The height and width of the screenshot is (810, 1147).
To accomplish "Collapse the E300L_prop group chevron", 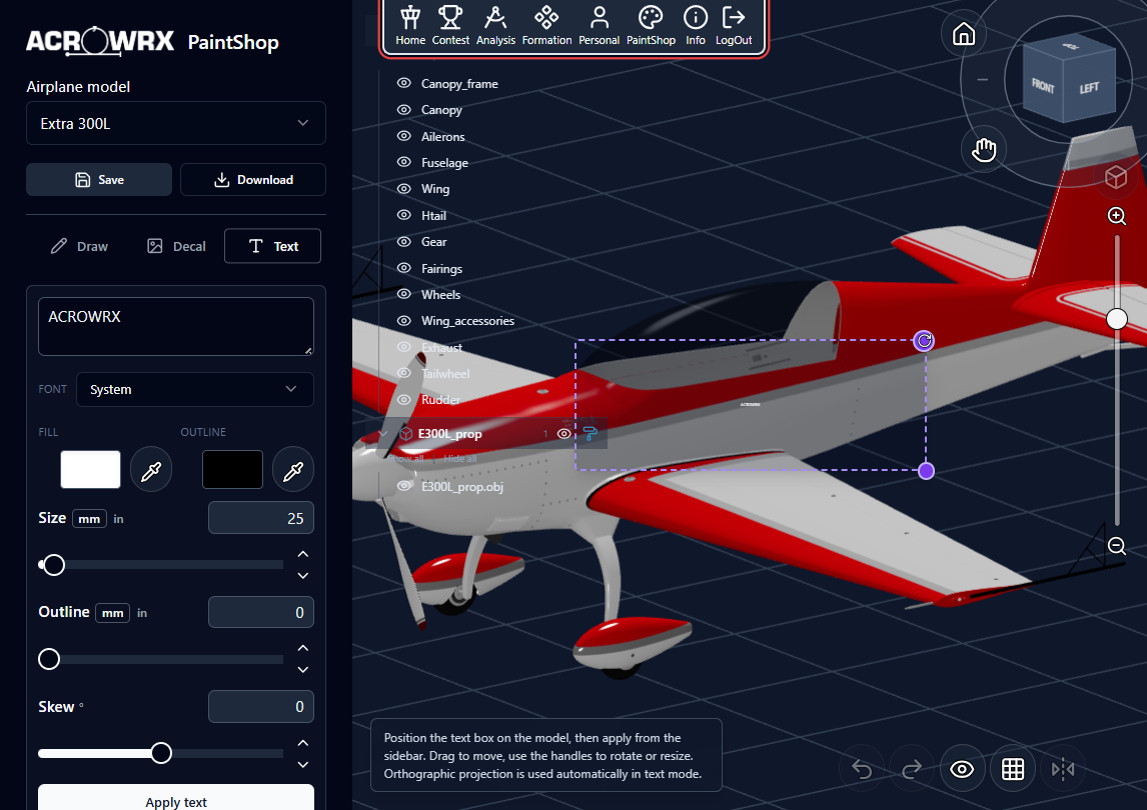I will click(x=383, y=434).
